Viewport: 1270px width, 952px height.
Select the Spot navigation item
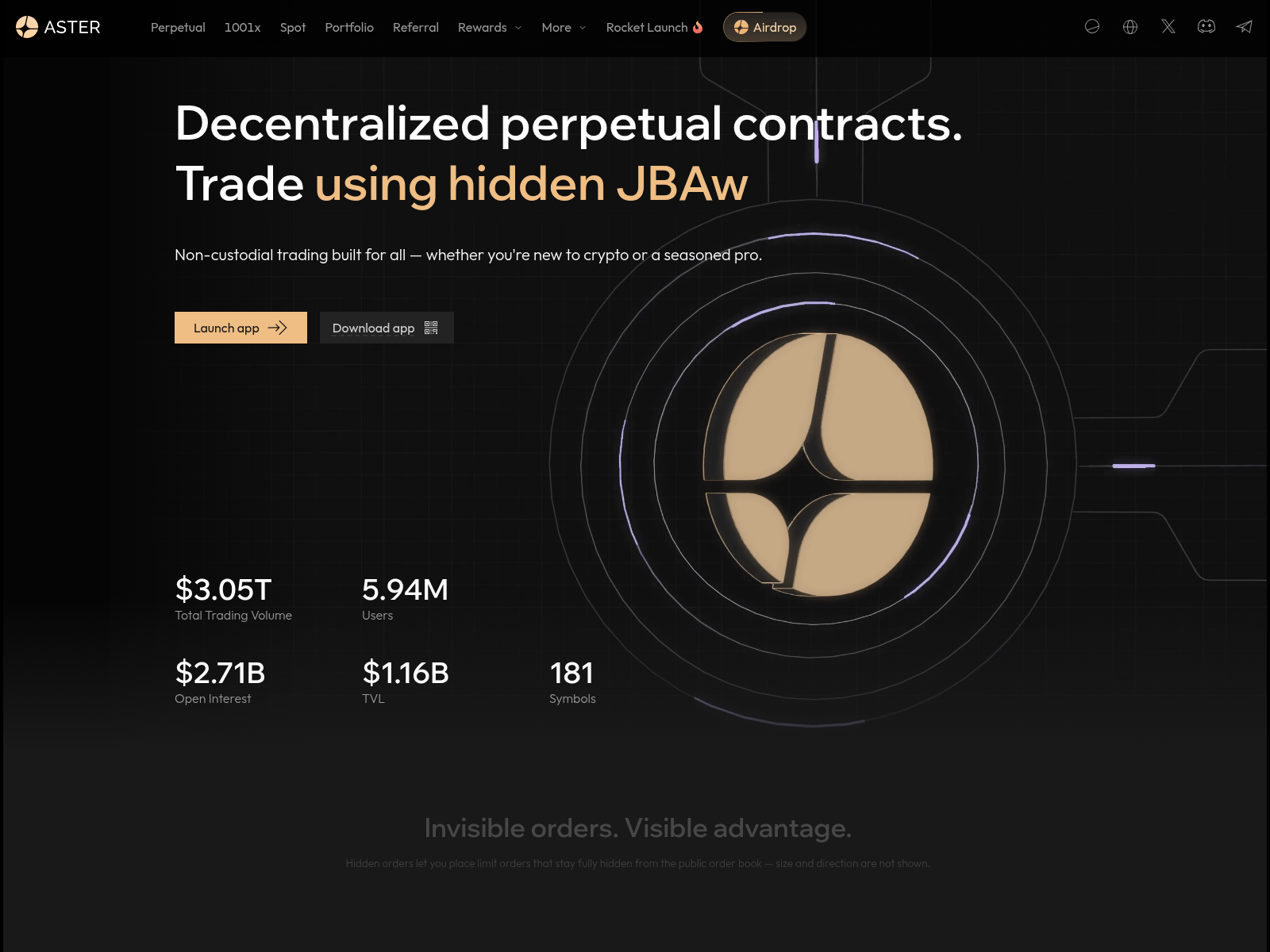(x=293, y=27)
